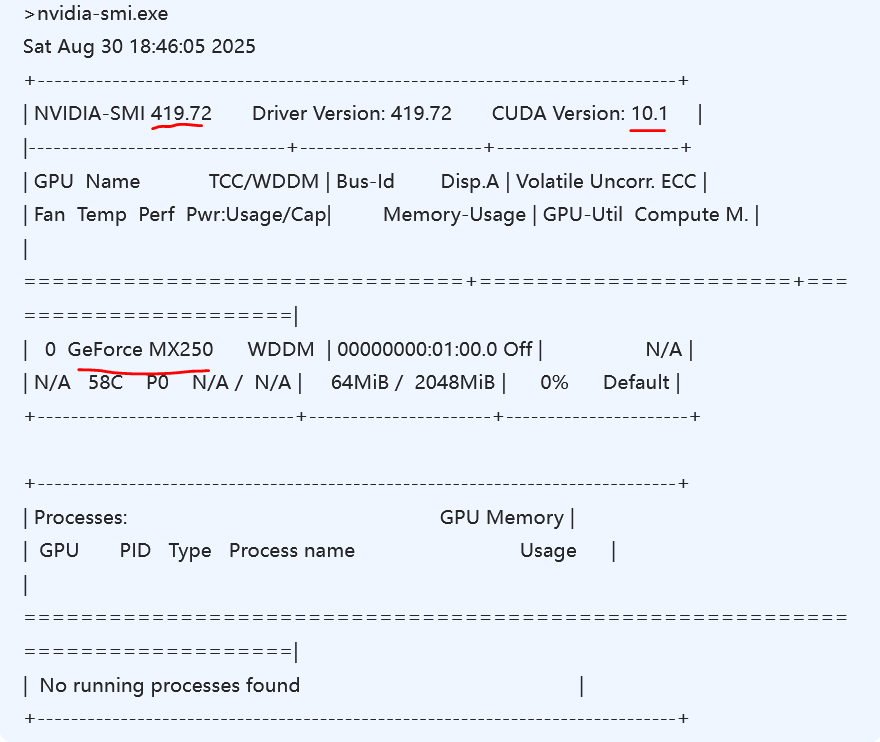
Task: Click the No running processes found message
Action: (170, 685)
